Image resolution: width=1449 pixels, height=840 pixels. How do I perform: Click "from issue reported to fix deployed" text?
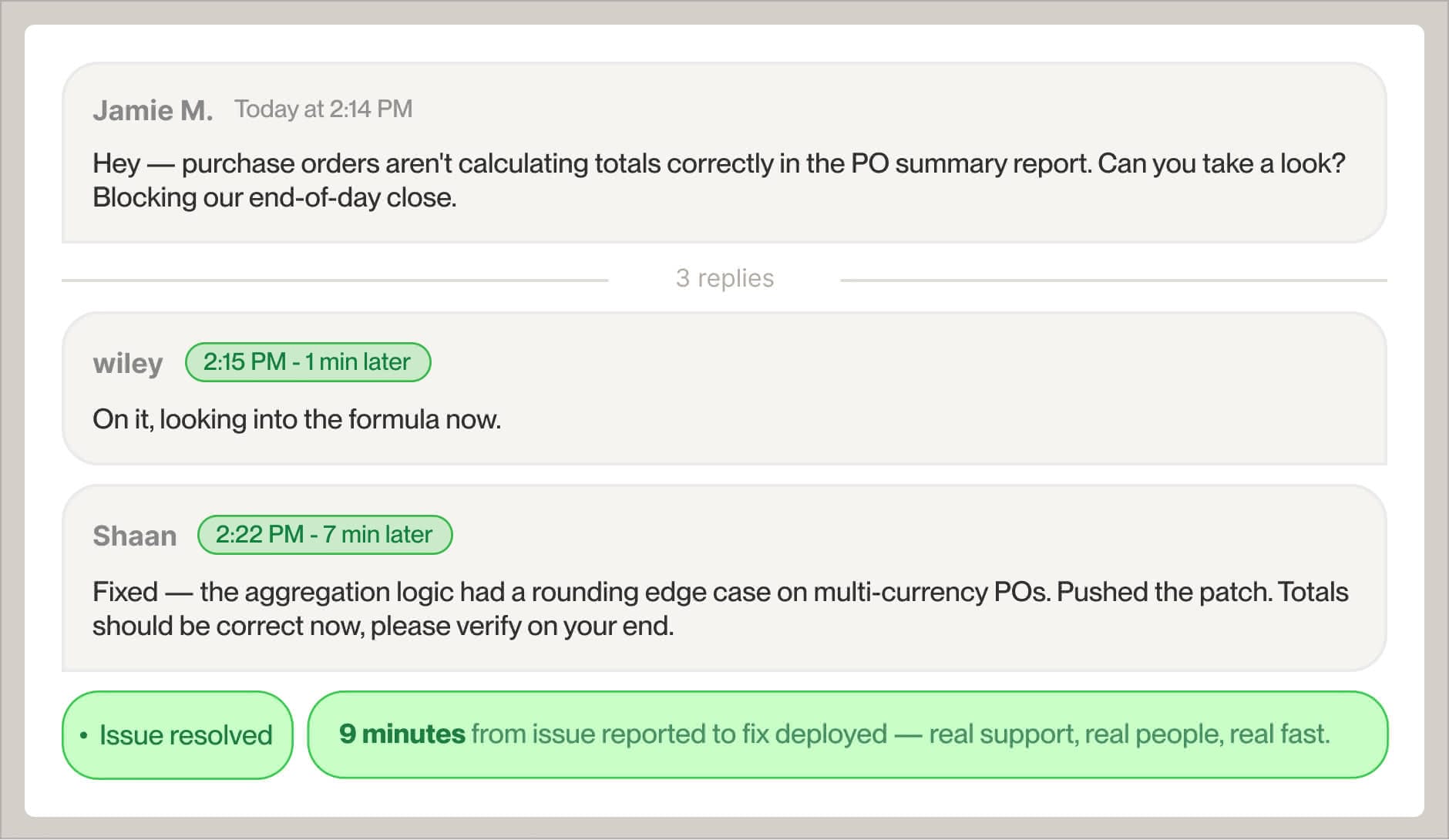click(x=678, y=734)
